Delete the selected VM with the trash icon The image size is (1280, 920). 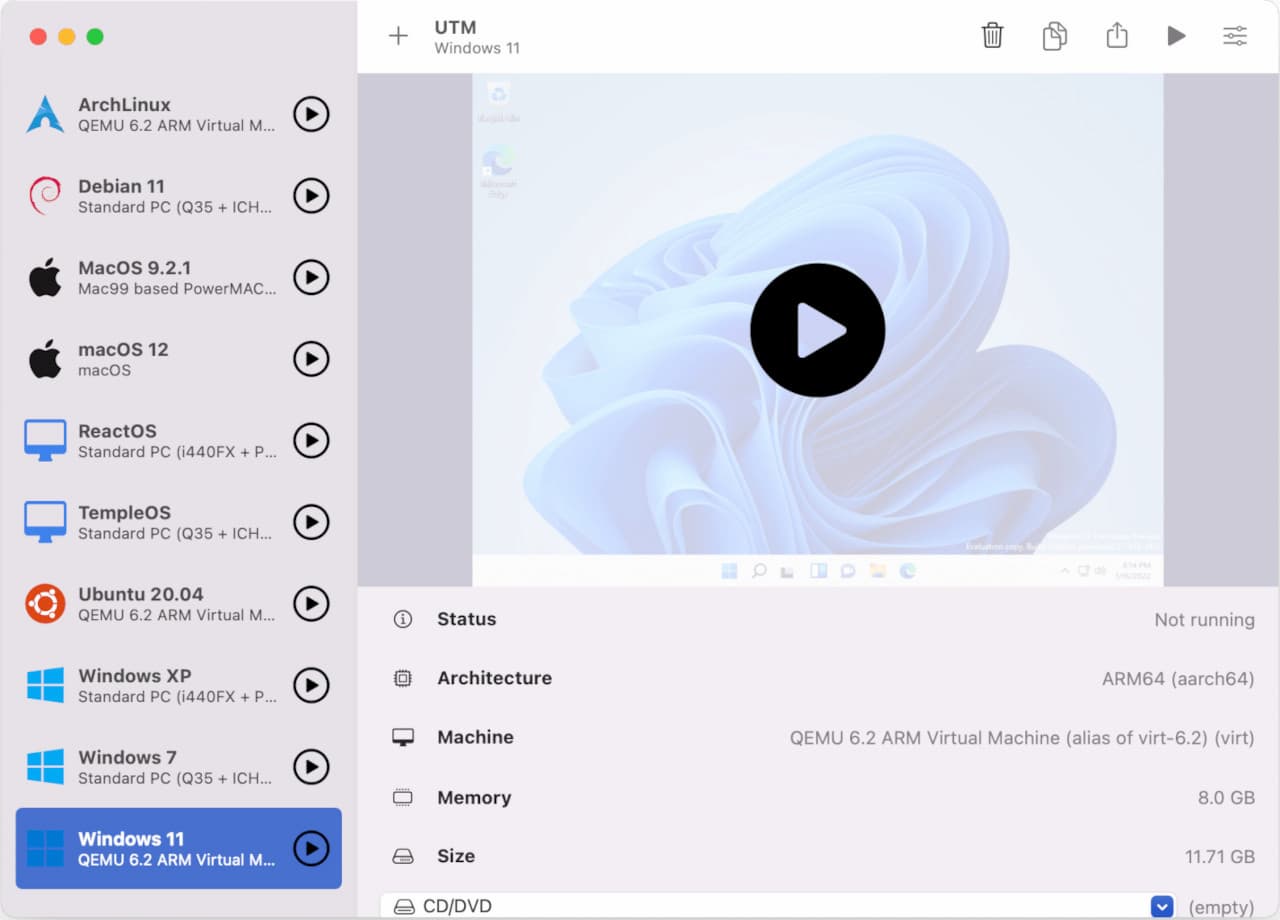992,36
